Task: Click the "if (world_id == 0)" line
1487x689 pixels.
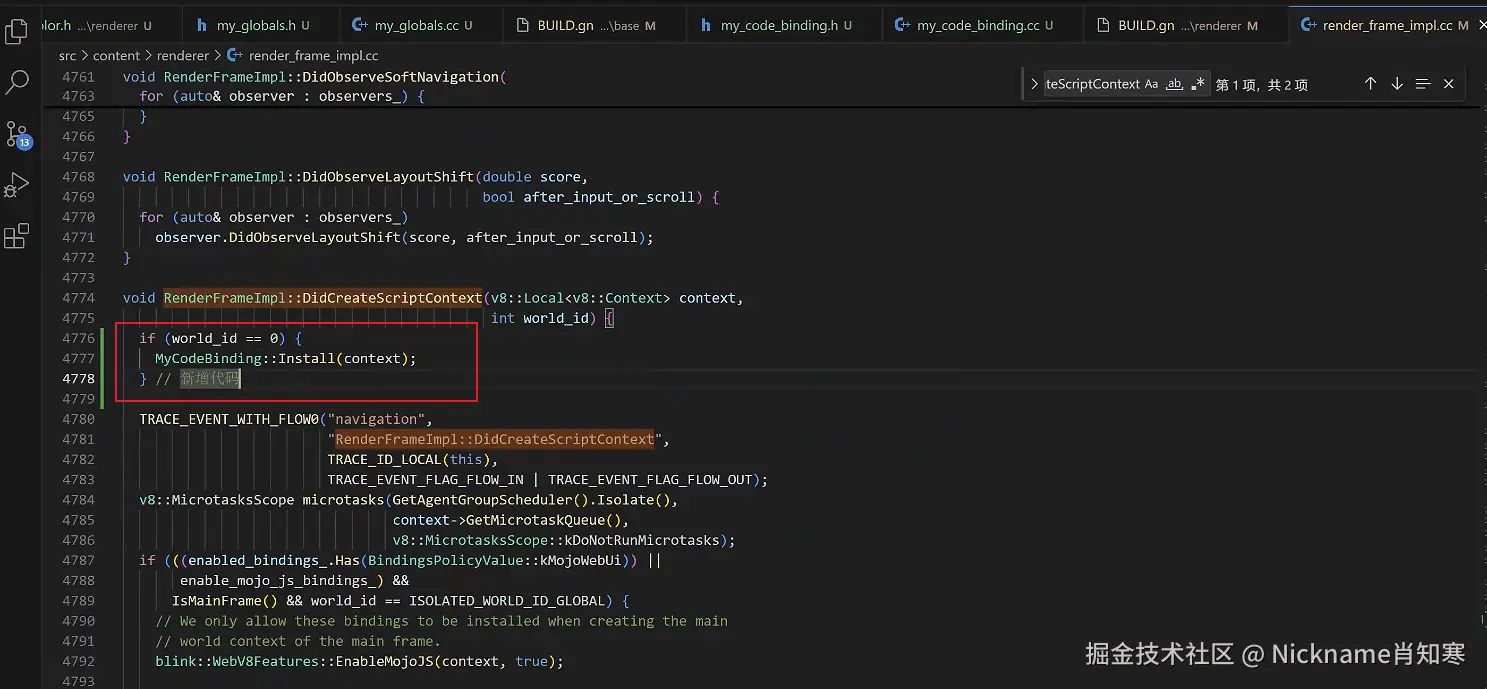Action: click(220, 338)
